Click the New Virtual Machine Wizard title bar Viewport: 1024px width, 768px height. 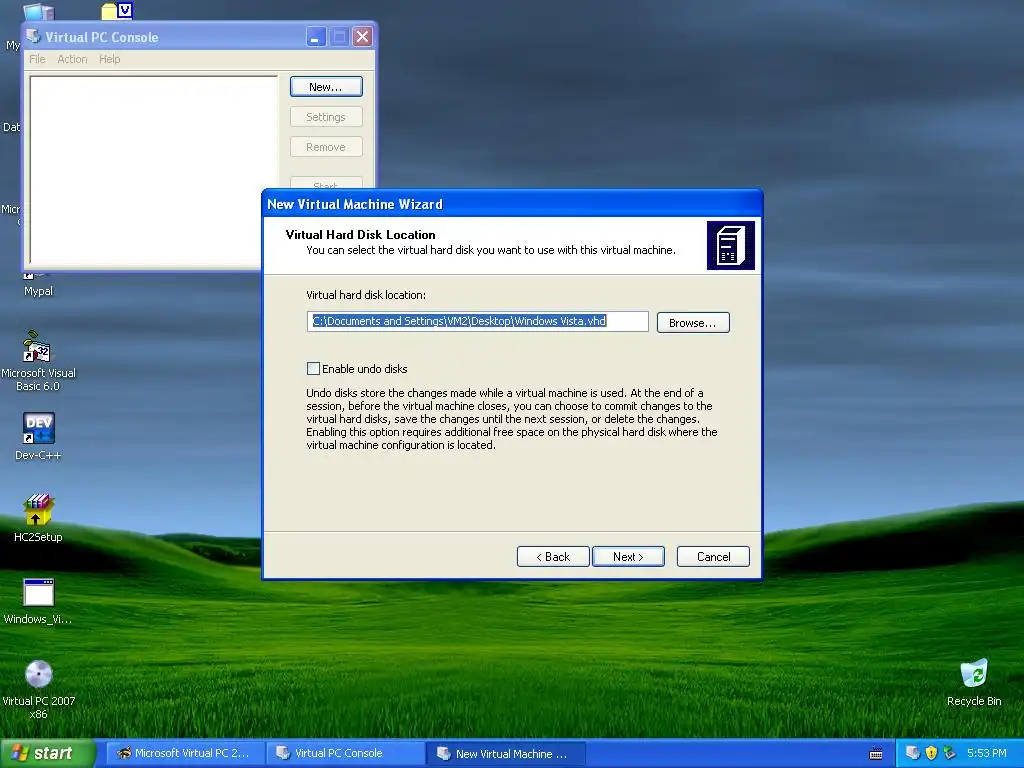point(511,204)
